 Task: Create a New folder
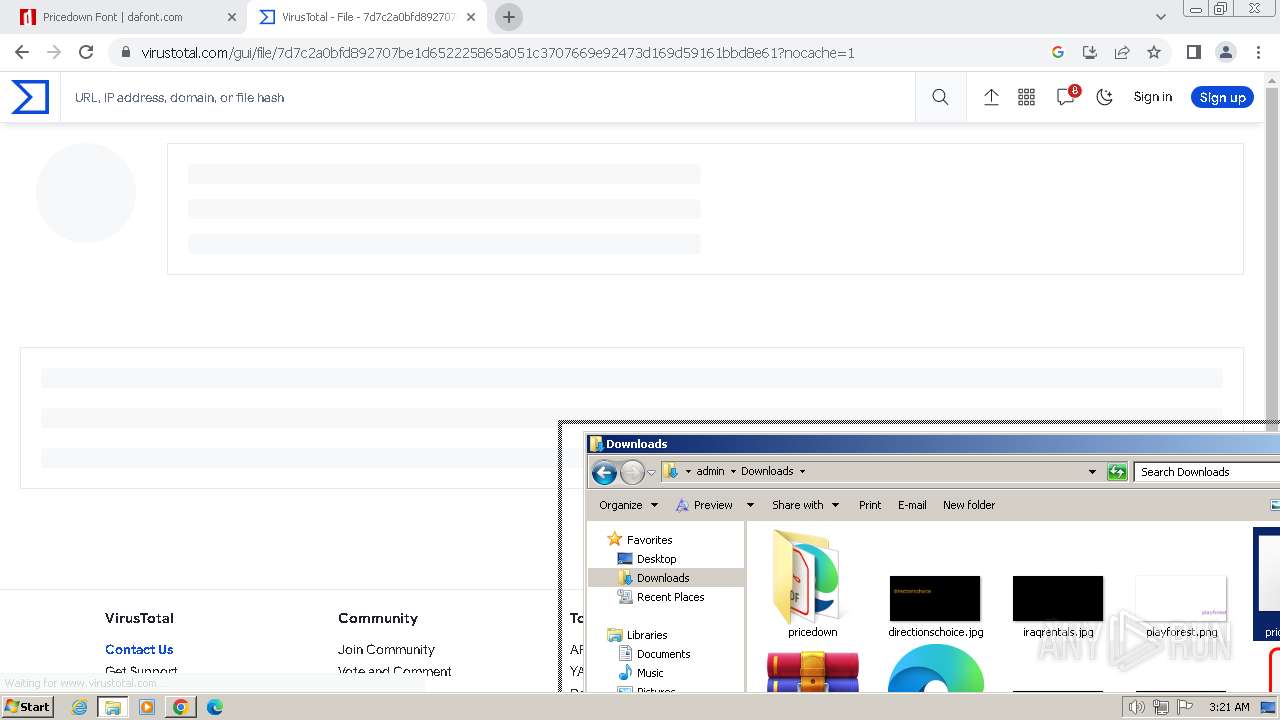pyautogui.click(x=969, y=505)
